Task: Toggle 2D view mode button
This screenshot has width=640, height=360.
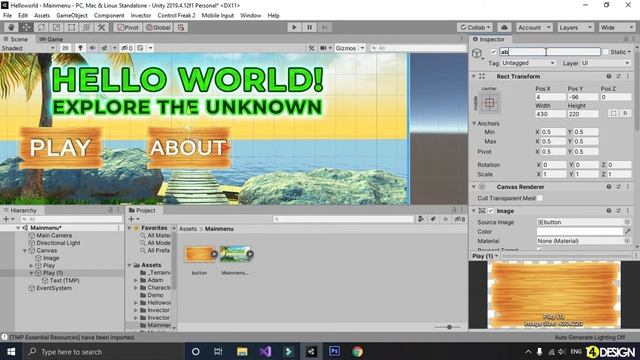Action: [x=65, y=48]
